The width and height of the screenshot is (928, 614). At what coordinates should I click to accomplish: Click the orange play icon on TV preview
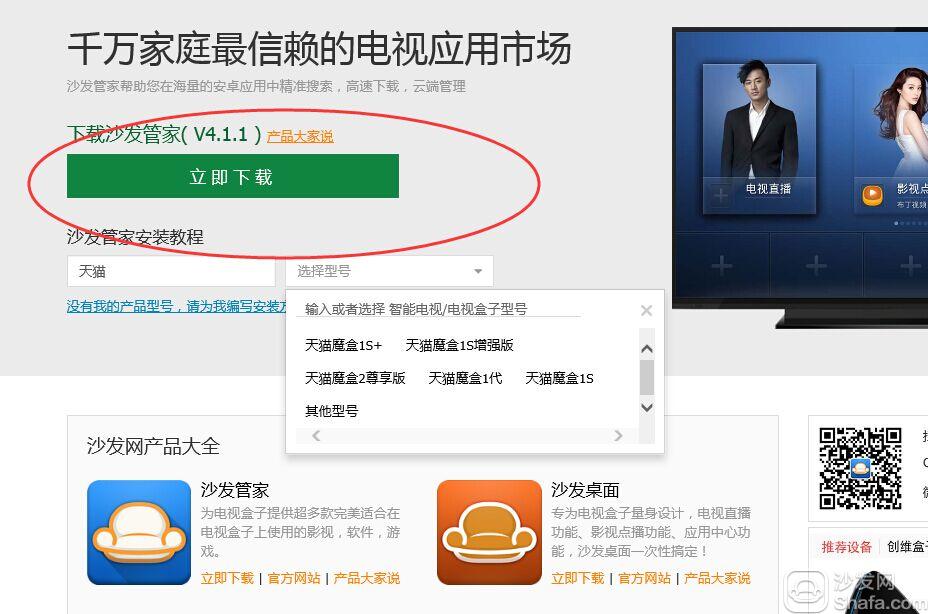872,194
